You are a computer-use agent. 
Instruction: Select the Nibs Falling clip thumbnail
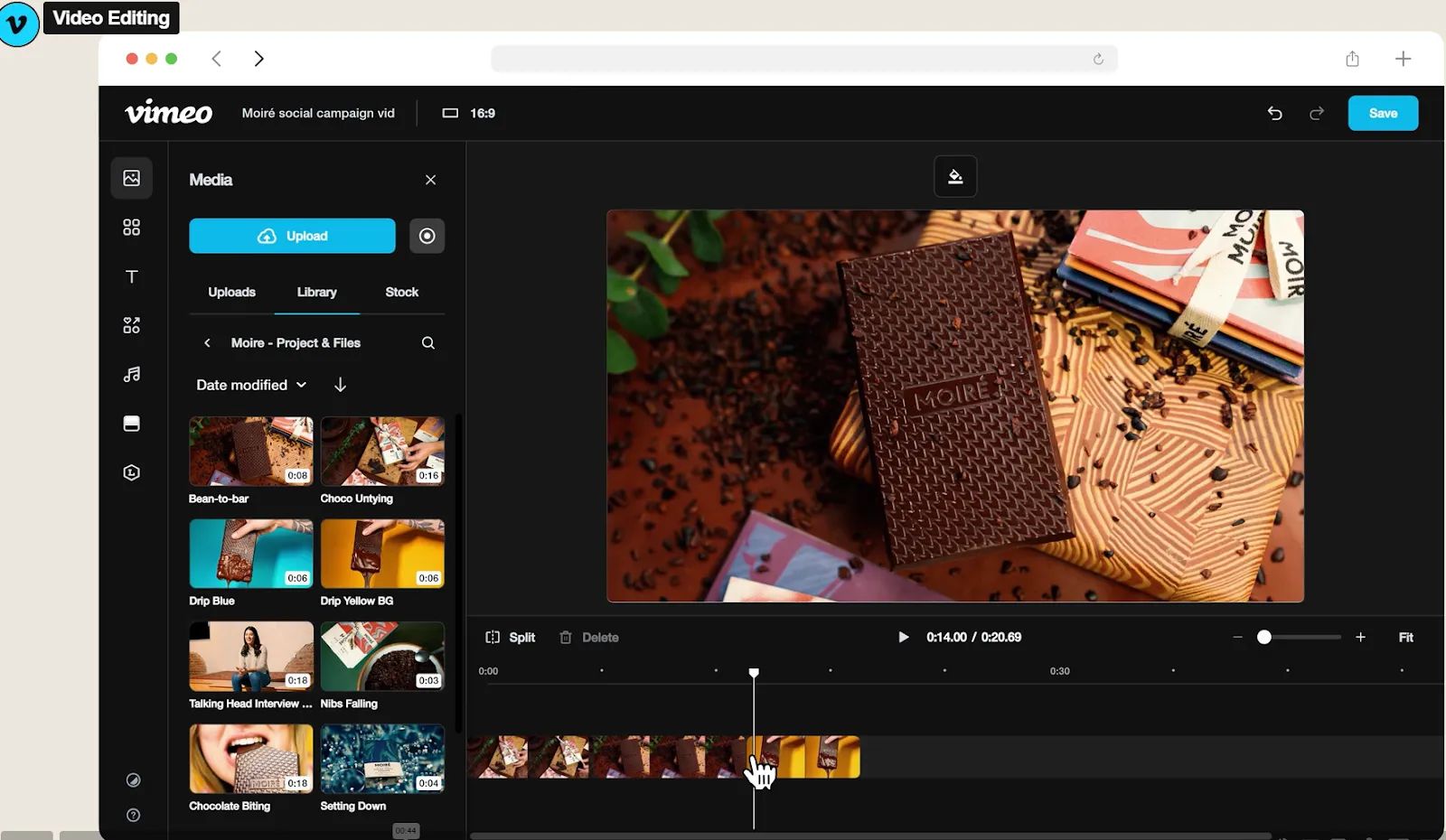tap(382, 657)
